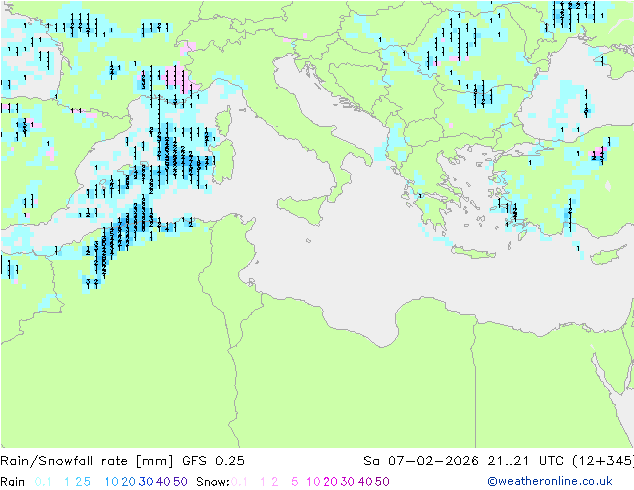Click the Snow legend 50 value

(382, 482)
